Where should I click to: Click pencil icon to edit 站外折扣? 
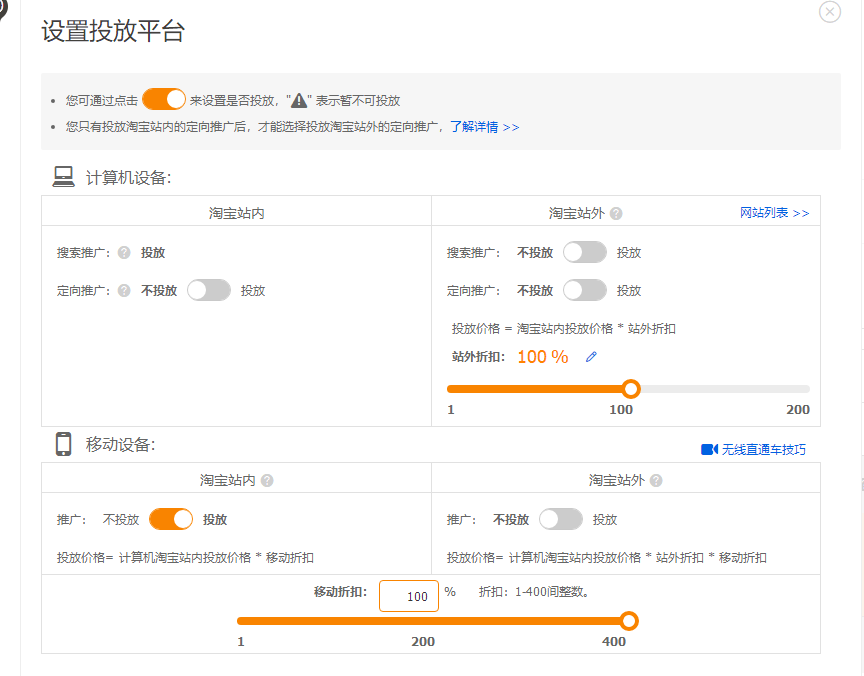point(591,357)
